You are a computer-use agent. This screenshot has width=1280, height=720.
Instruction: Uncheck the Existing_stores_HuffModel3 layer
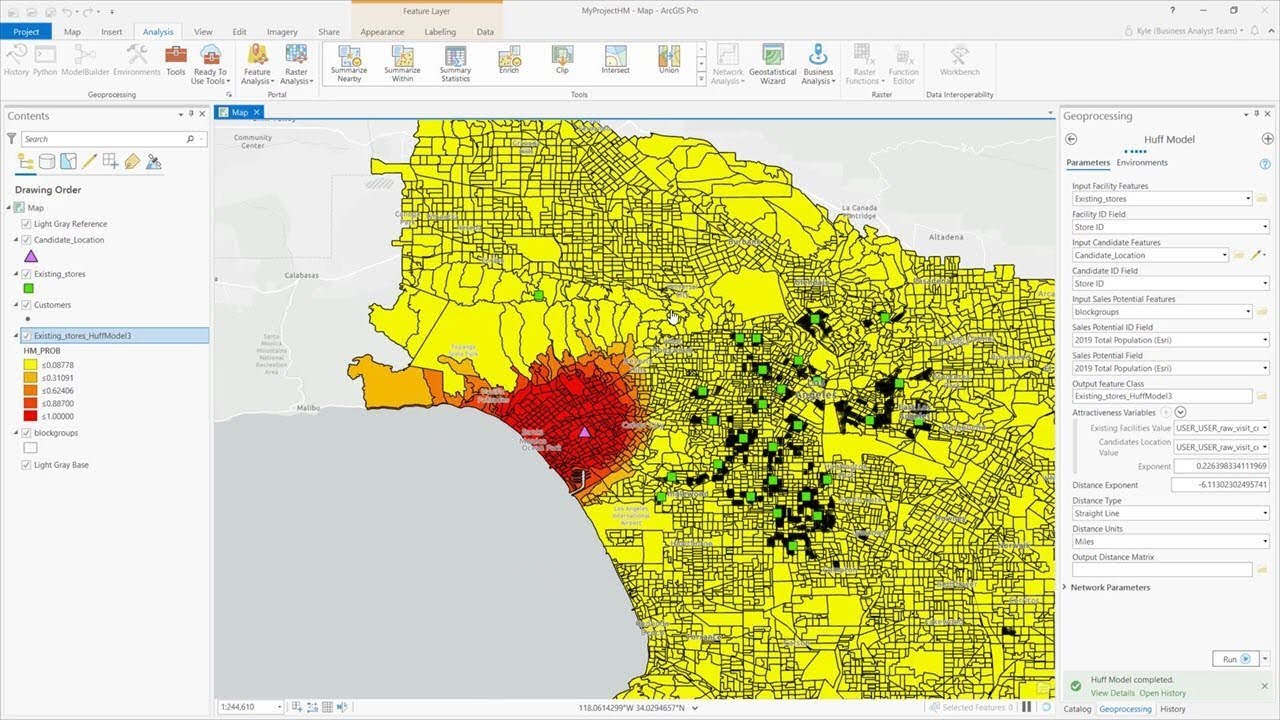tap(26, 336)
